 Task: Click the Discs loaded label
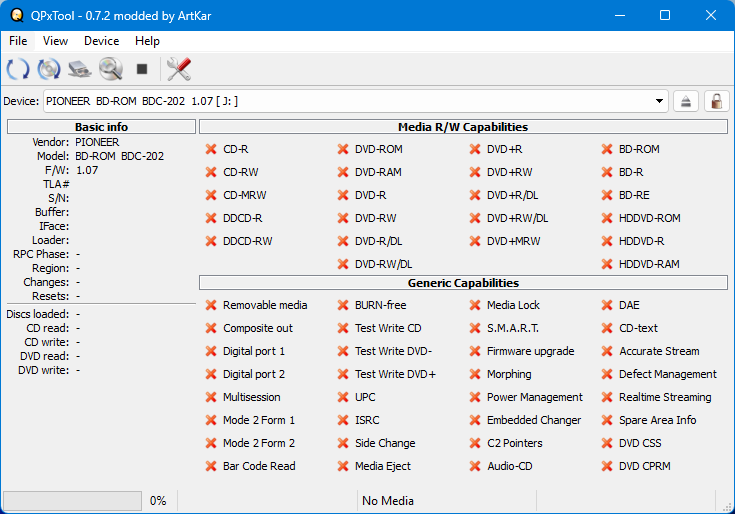pyautogui.click(x=38, y=314)
